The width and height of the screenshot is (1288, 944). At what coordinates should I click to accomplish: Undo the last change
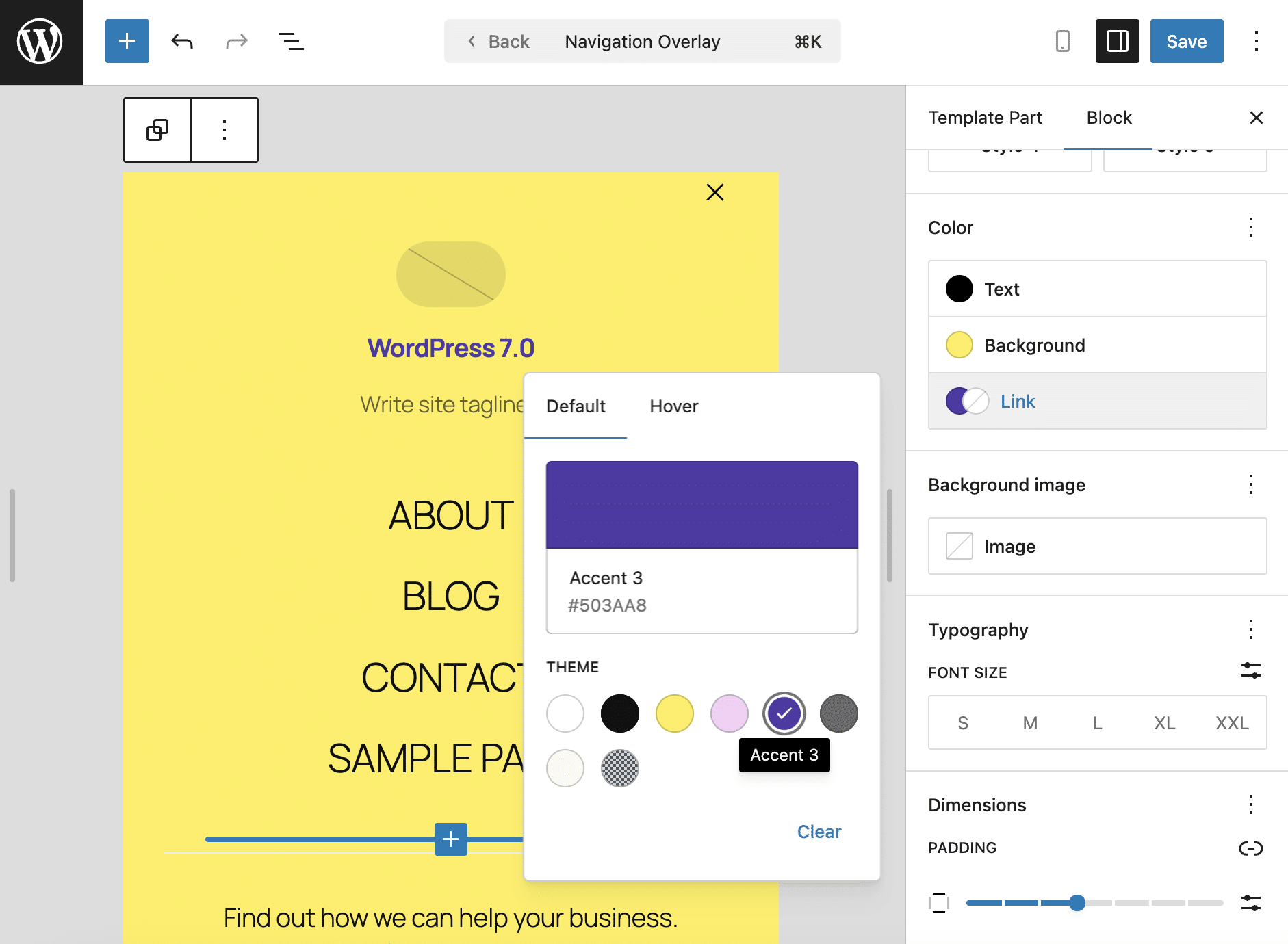[x=181, y=41]
